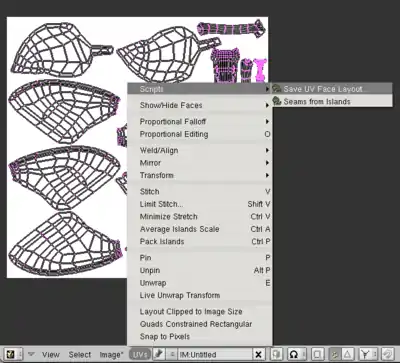Click the UVs menu button
This screenshot has height=363, width=400.
click(139, 354)
